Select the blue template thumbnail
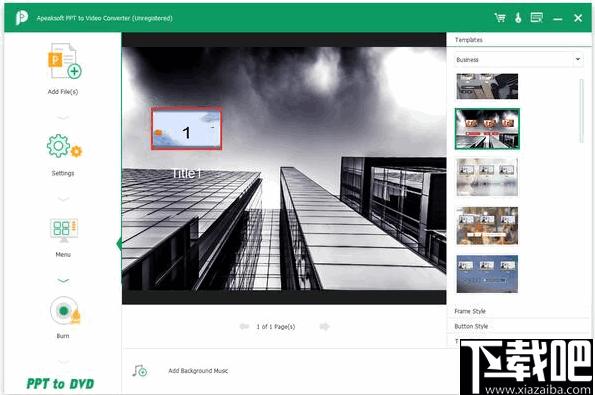The width and height of the screenshot is (595, 395). pos(487,274)
